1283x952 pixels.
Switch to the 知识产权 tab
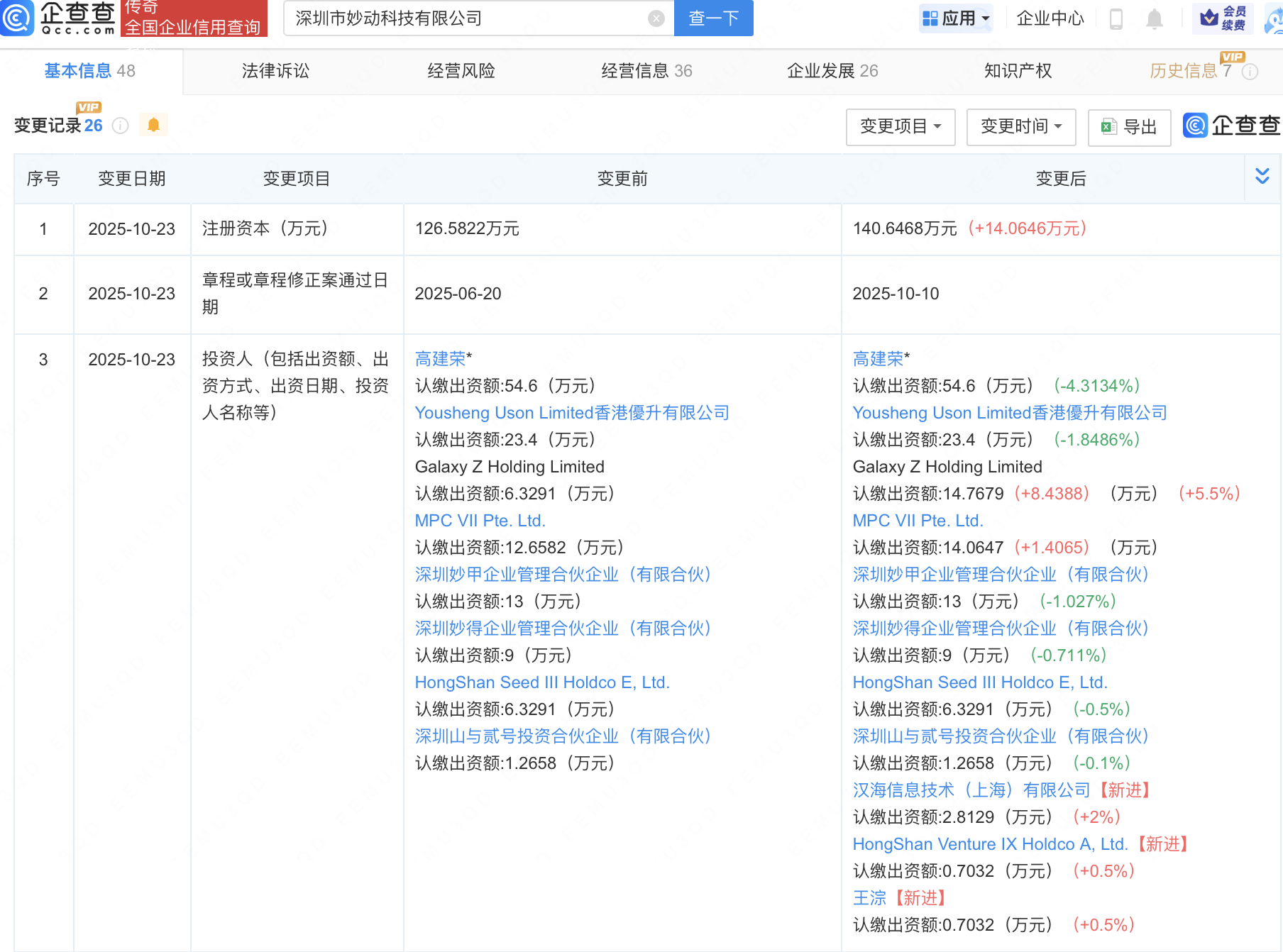(x=1018, y=71)
